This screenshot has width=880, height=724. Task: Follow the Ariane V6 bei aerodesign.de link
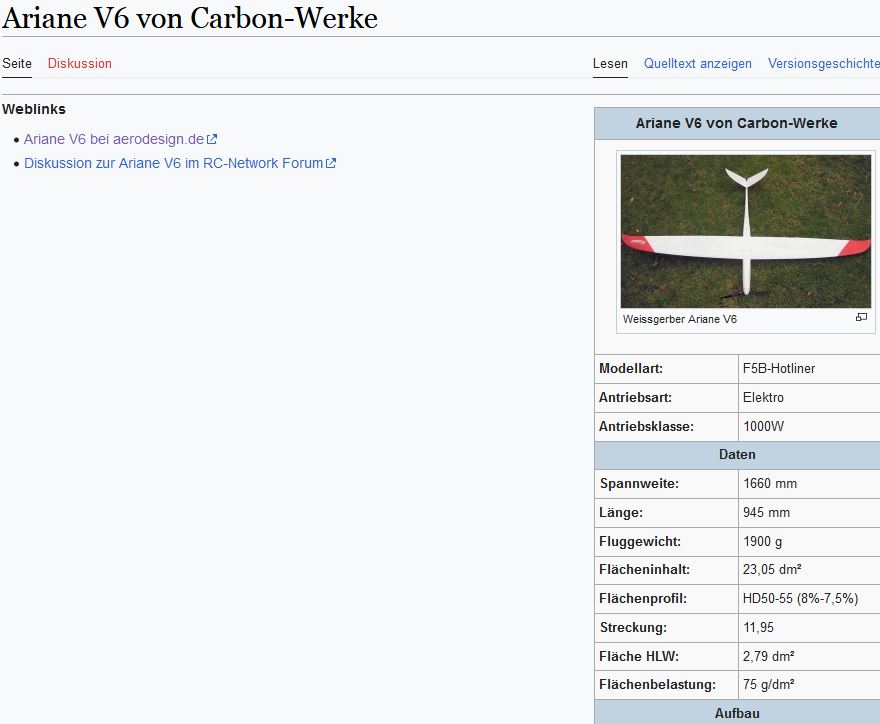tap(114, 139)
